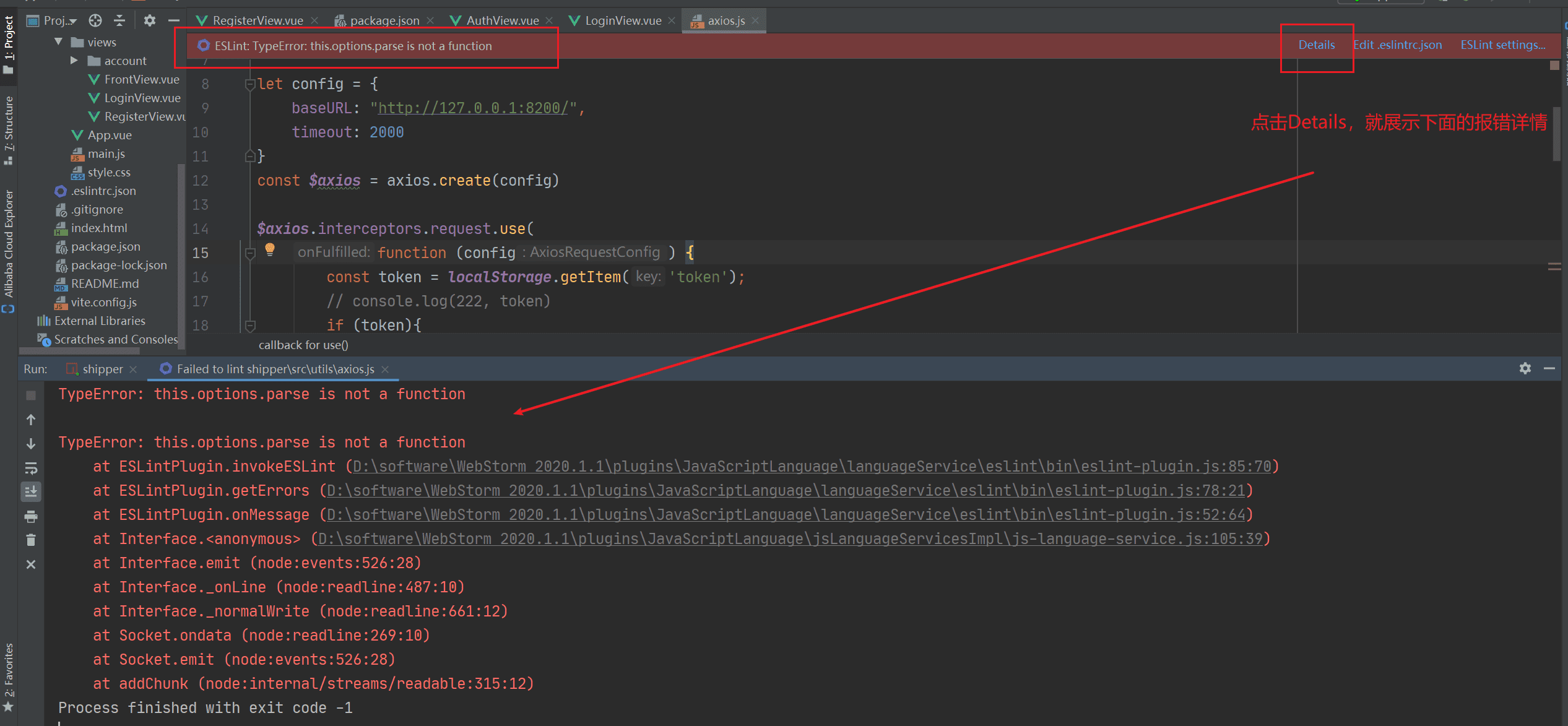Screen dimensions: 1568x726
Task: Click the intention lightbulb on line 15
Action: point(270,249)
